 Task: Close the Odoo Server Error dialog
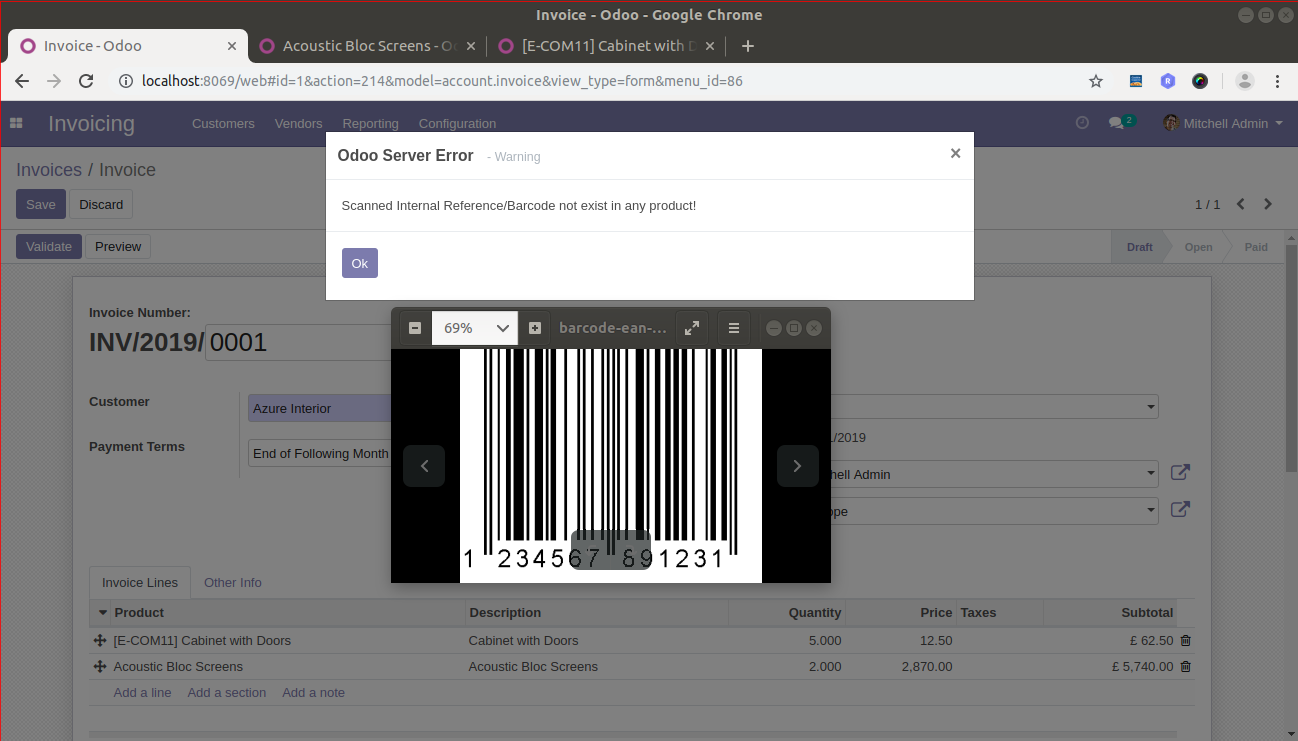tap(955, 153)
